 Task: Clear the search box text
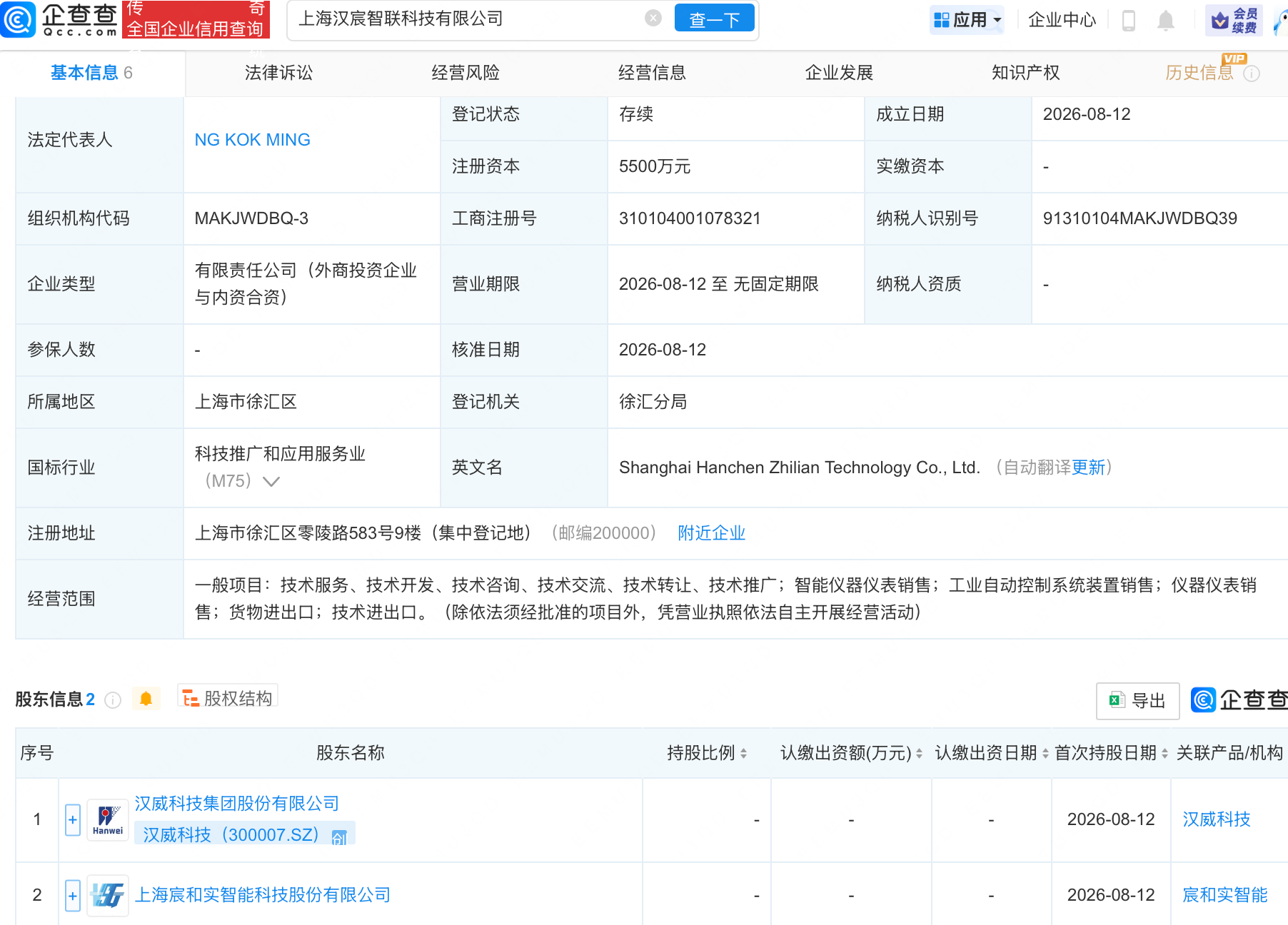pyautogui.click(x=653, y=19)
